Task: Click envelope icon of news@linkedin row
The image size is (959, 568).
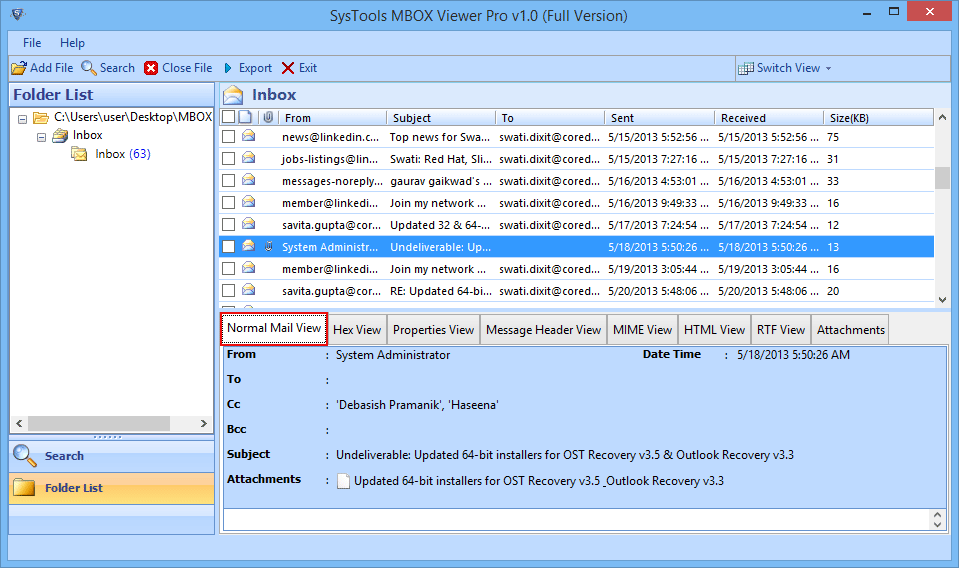Action: (x=248, y=136)
